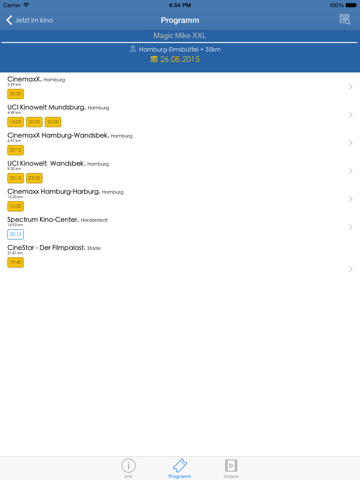
Task: Expand UCI Kinowelt Wandsbek row chevron
Action: pyautogui.click(x=350, y=171)
